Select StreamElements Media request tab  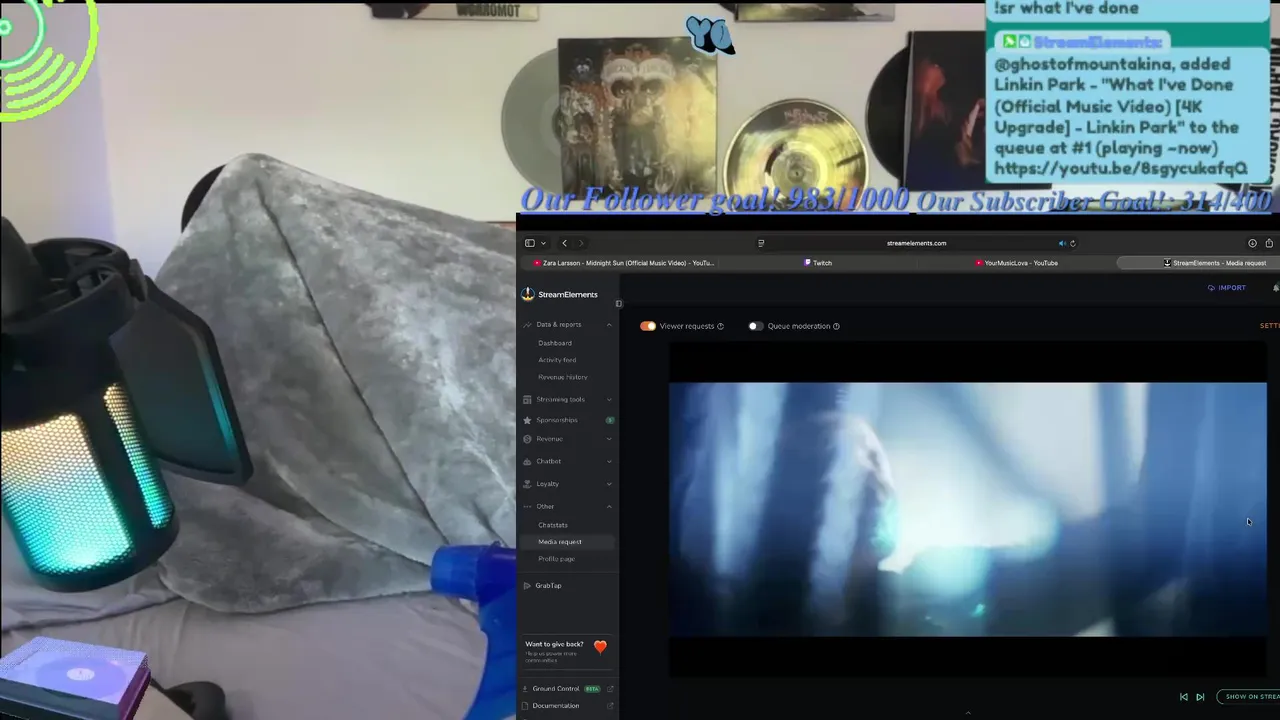point(1214,263)
